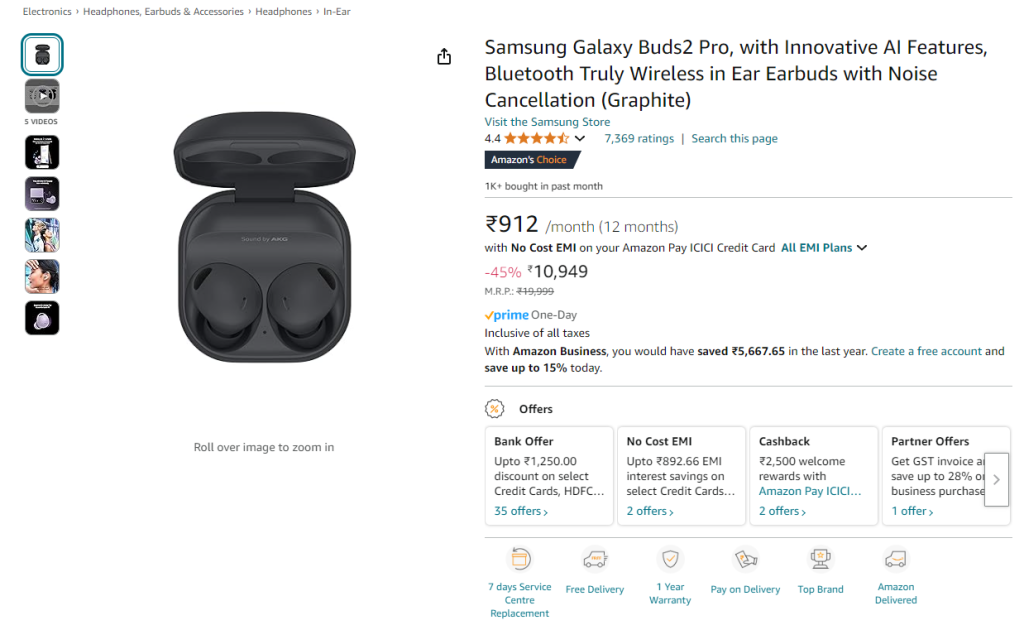Open the All EMI Plans dropdown
The height and width of the screenshot is (620, 1024).
[823, 247]
